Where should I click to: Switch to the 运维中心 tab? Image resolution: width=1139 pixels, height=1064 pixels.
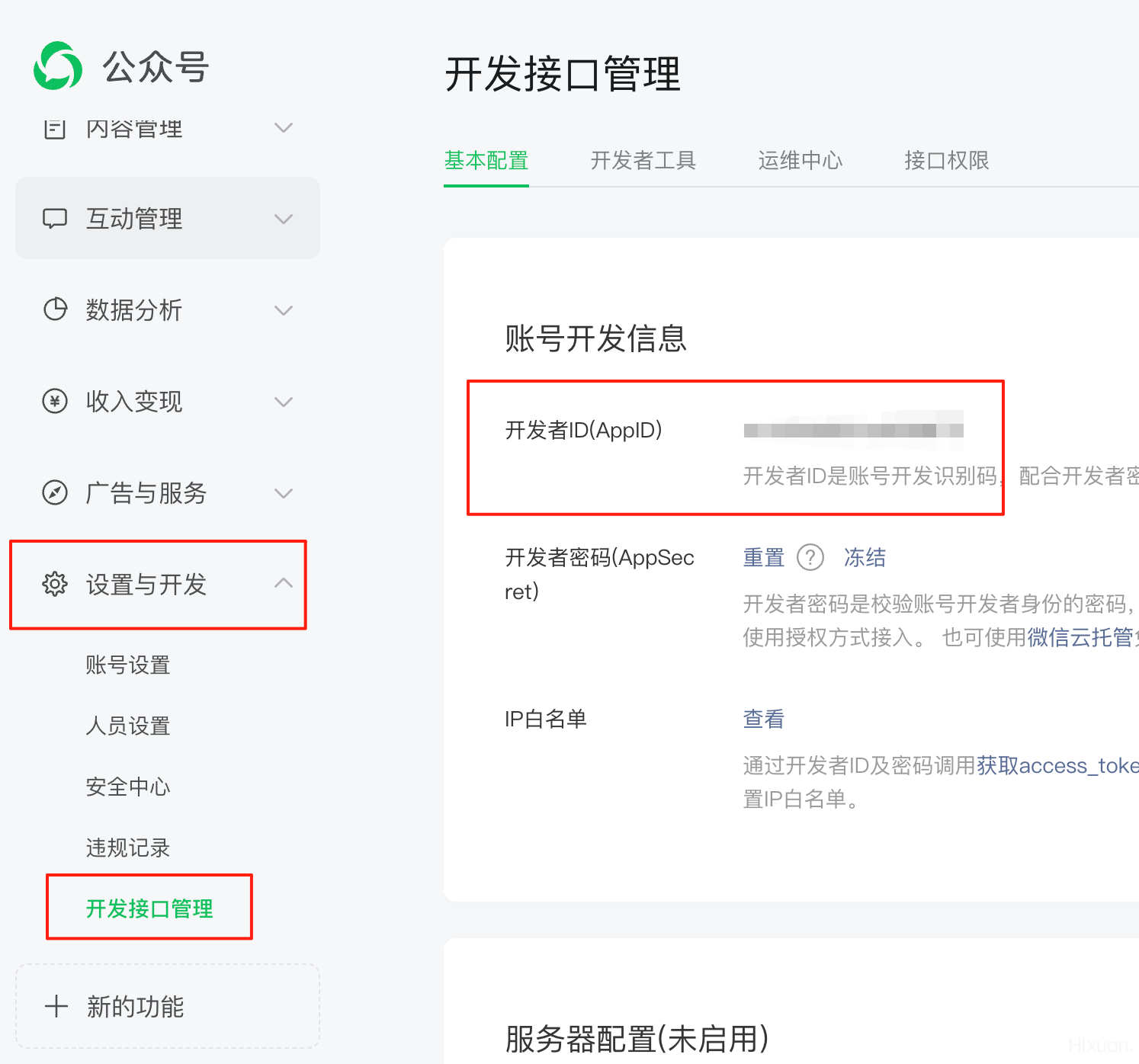pyautogui.click(x=801, y=160)
